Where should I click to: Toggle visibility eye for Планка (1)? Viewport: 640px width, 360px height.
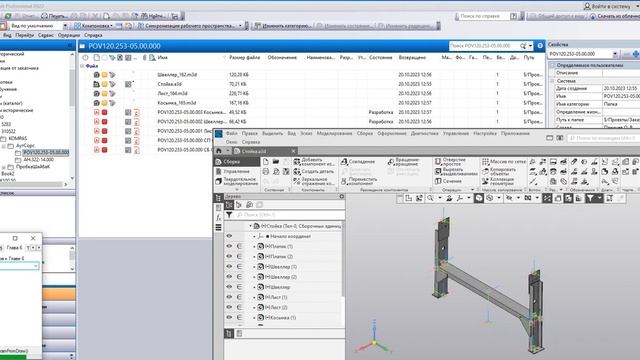click(x=229, y=246)
